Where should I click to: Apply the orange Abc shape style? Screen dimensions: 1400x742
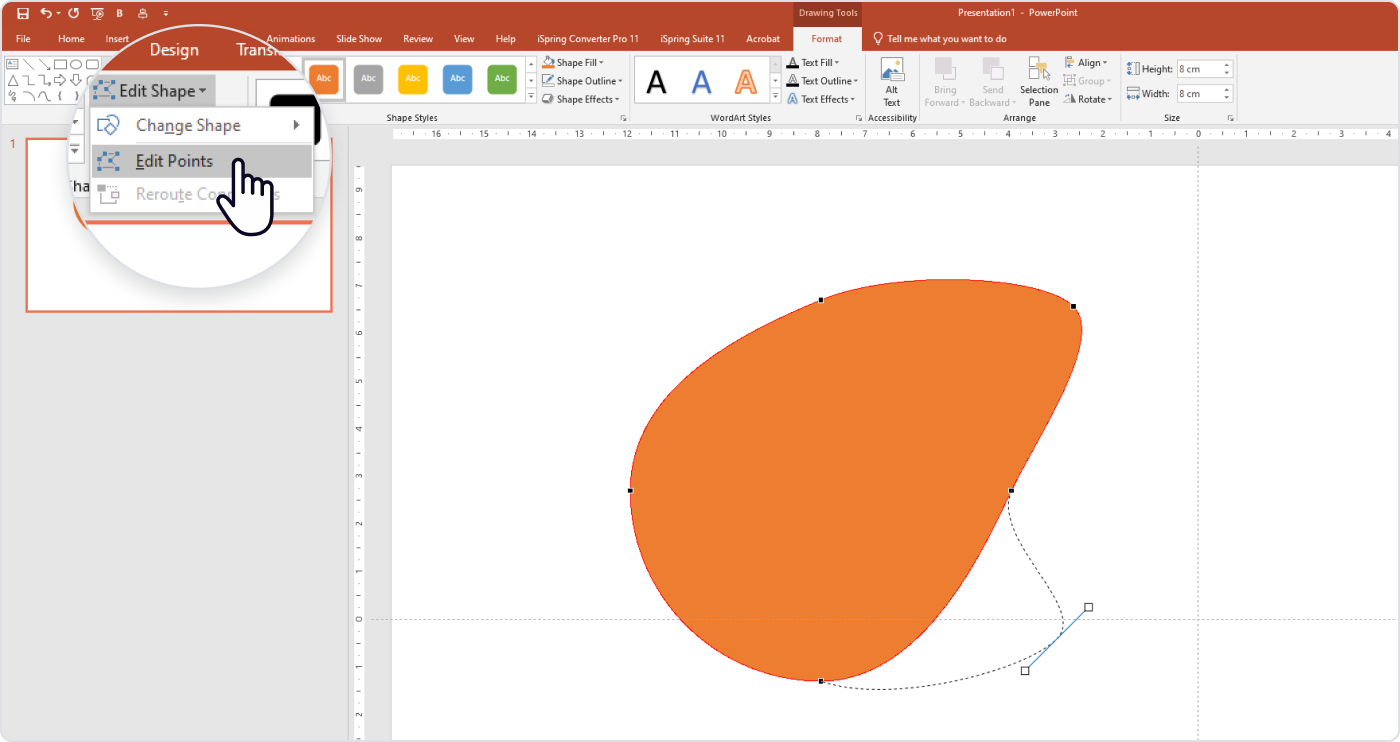[x=324, y=79]
